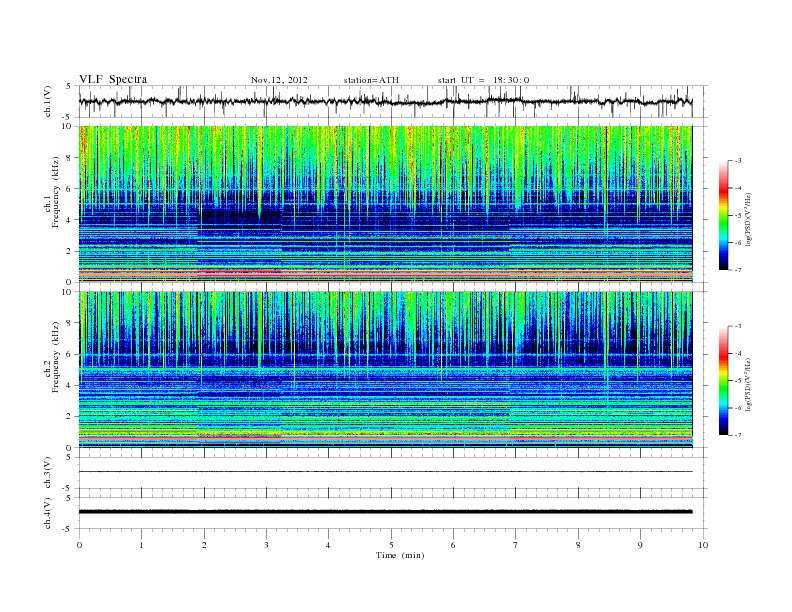Click the ch.2 log(PSD) colorbar label
The width and height of the screenshot is (792, 612).
749,384
